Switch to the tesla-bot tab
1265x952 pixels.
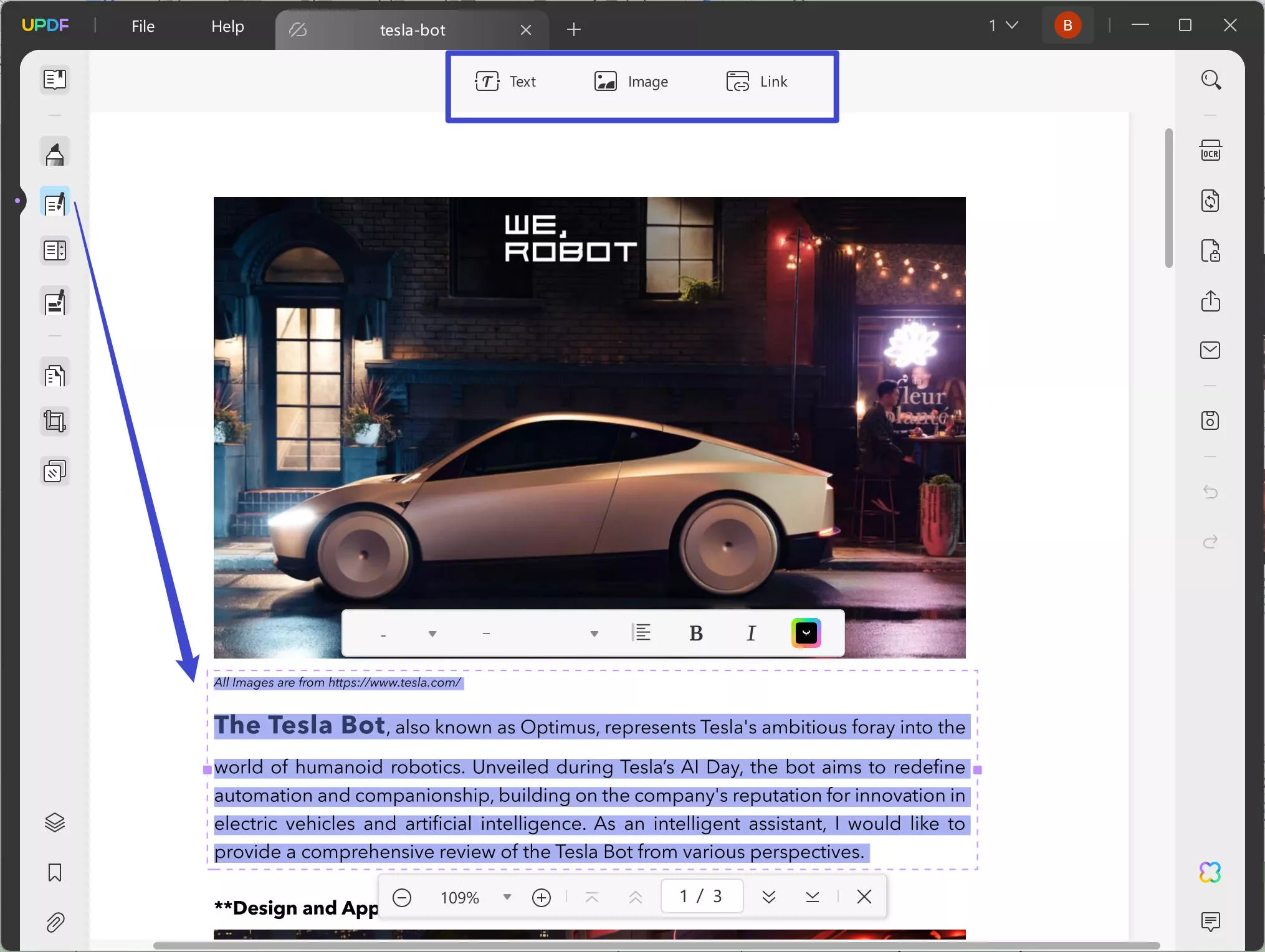(411, 29)
